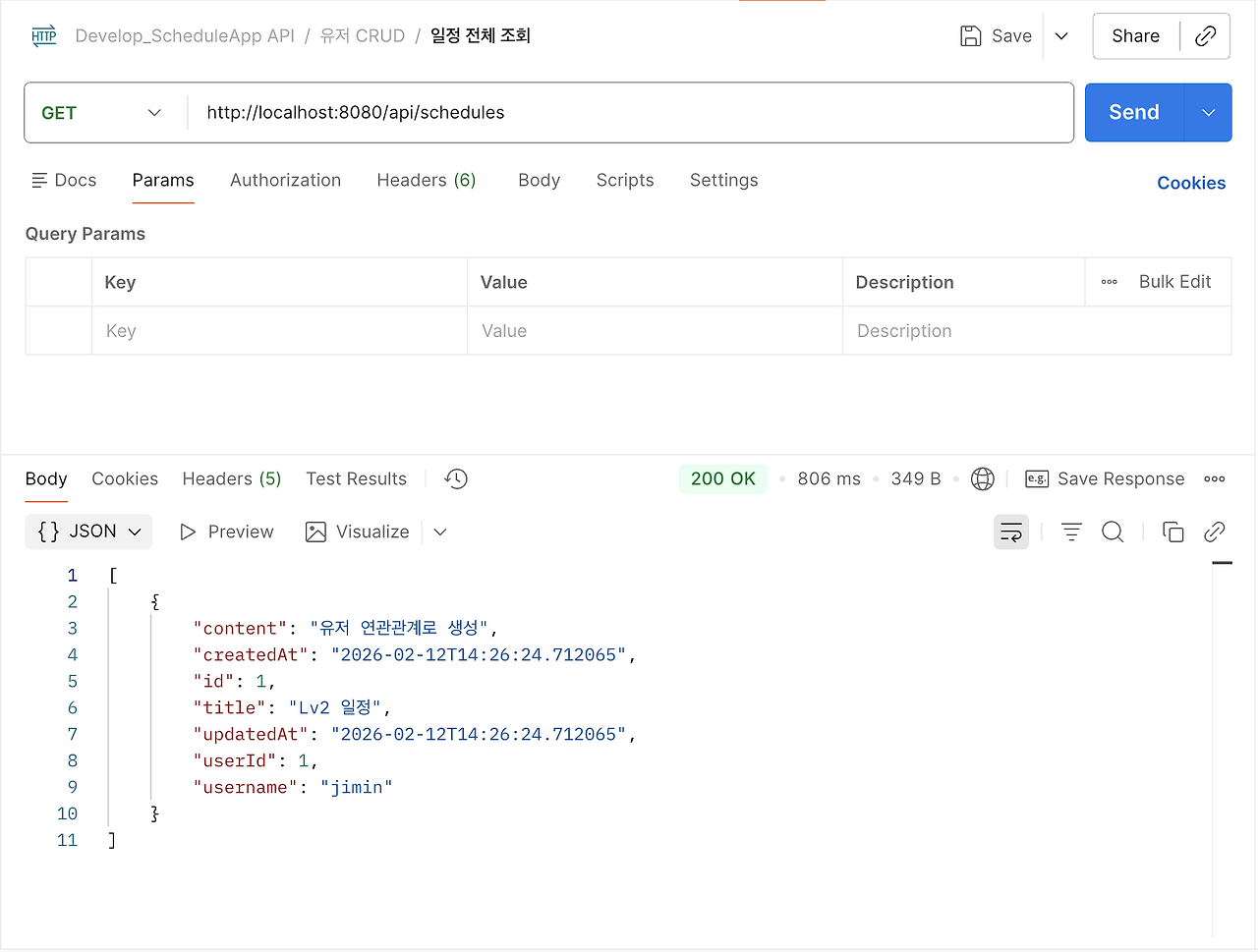The width and height of the screenshot is (1258, 952).
Task: Click the request URL field
Action: point(630,113)
